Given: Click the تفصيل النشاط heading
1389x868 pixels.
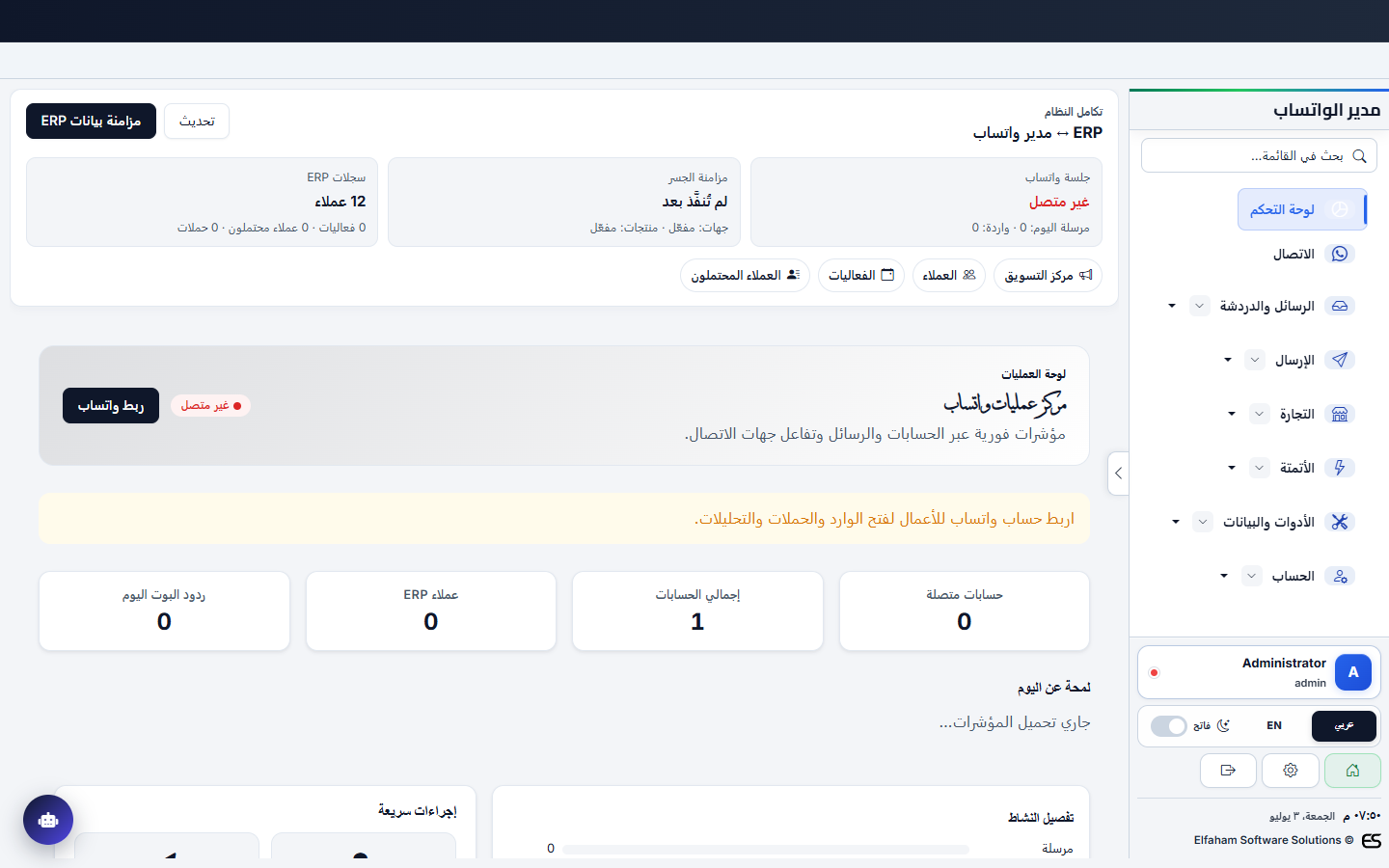Looking at the screenshot, I should [1041, 818].
